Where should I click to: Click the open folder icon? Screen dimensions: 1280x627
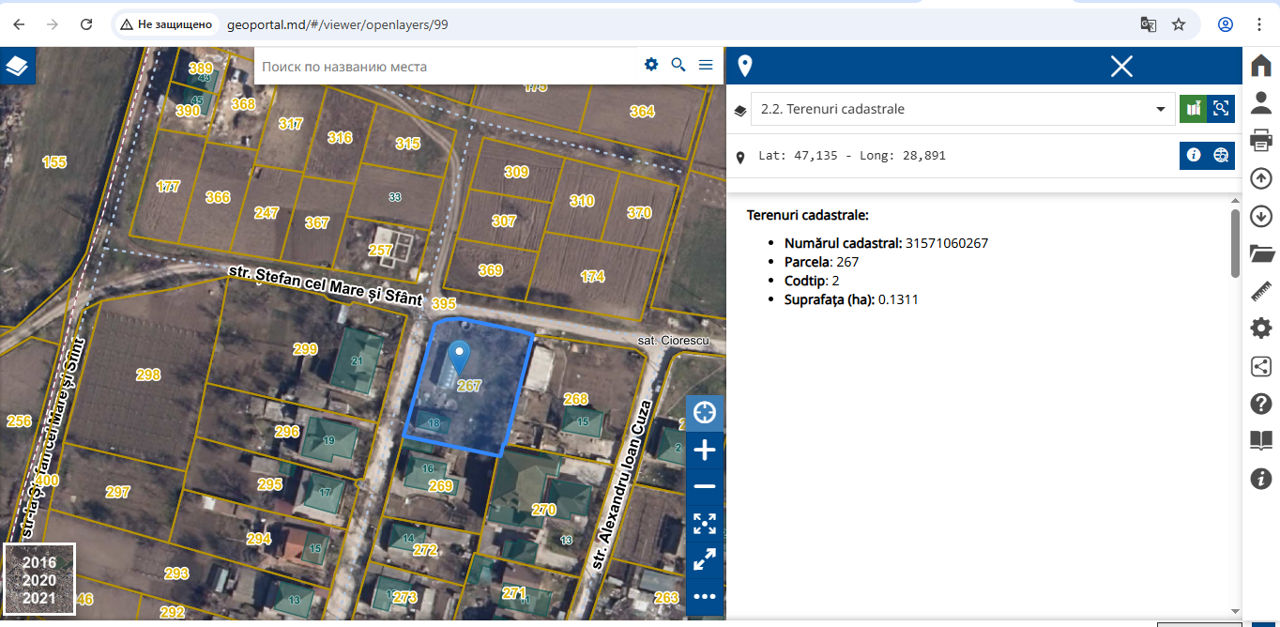tap(1261, 253)
